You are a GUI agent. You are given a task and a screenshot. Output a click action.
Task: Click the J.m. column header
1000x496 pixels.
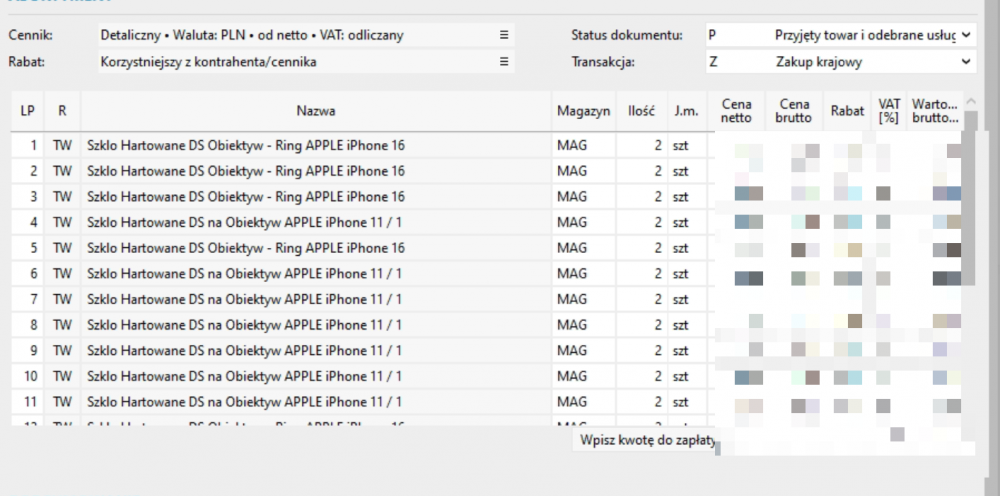(x=686, y=111)
